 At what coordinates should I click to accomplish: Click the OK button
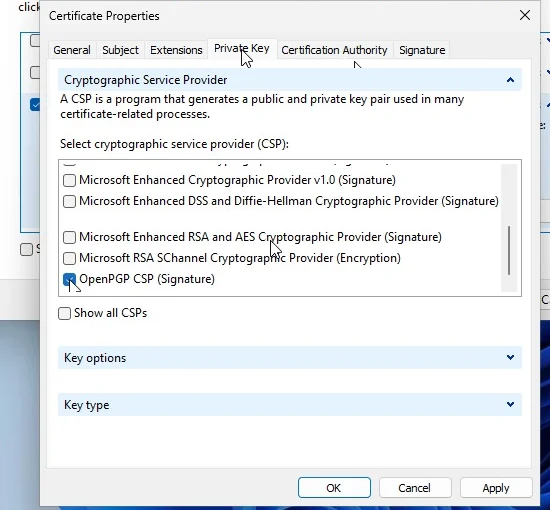pos(334,488)
